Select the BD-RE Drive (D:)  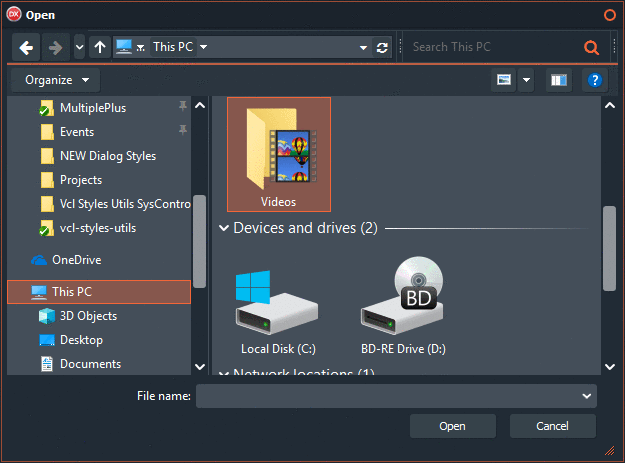[x=405, y=305]
